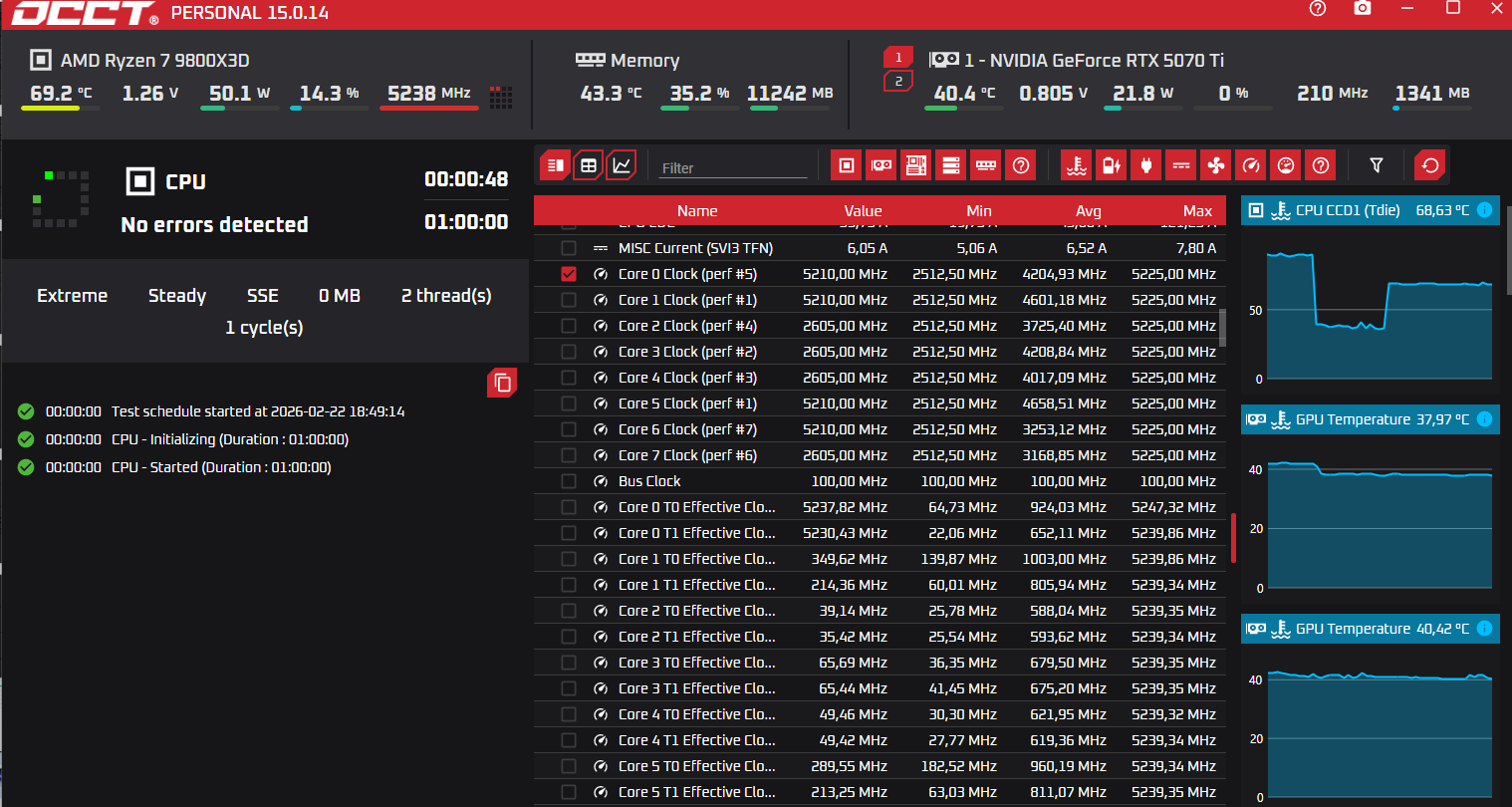Click the sensor table scrollbar thumb
This screenshot has width=1512, height=807.
coord(1222,327)
